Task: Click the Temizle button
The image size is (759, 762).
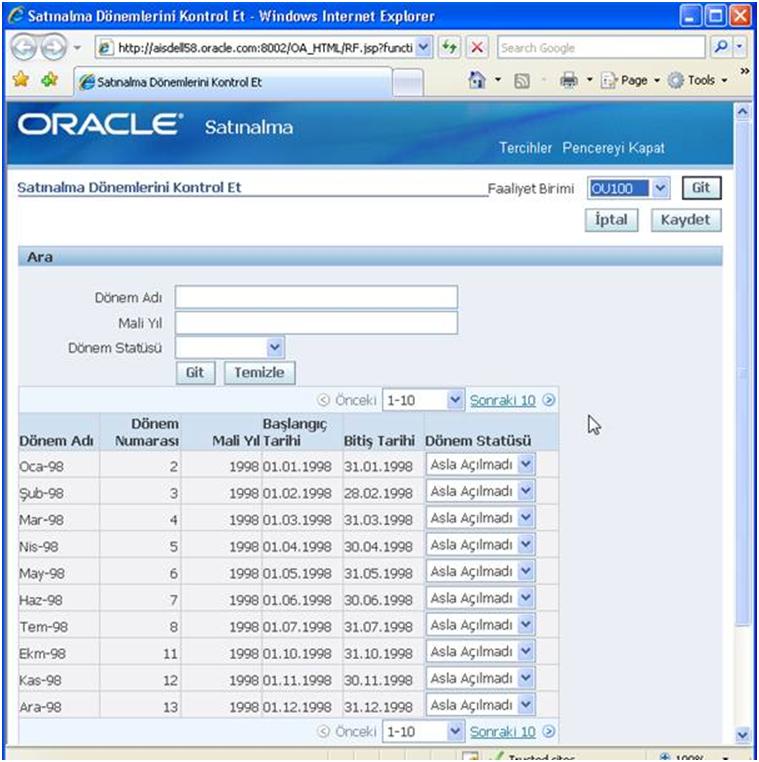Action: click(259, 372)
